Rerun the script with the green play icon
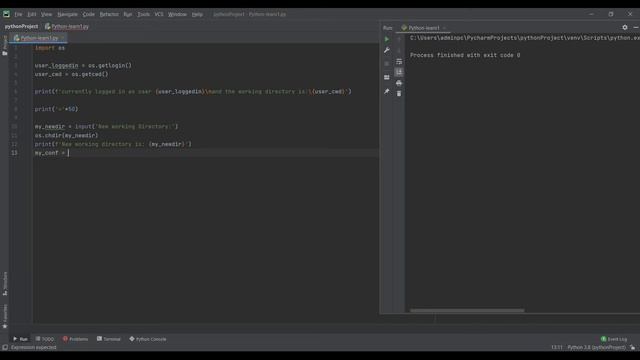640x360 pixels. [x=387, y=39]
